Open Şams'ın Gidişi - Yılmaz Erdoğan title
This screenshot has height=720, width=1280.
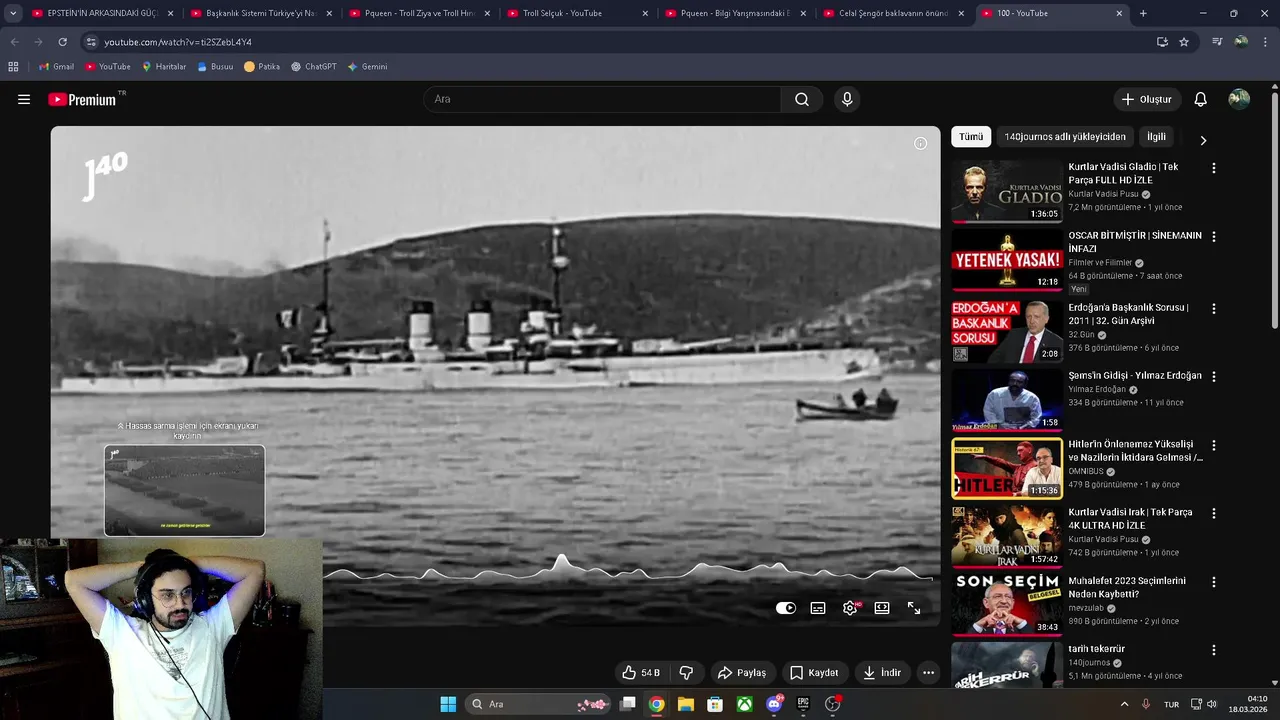coord(1135,376)
